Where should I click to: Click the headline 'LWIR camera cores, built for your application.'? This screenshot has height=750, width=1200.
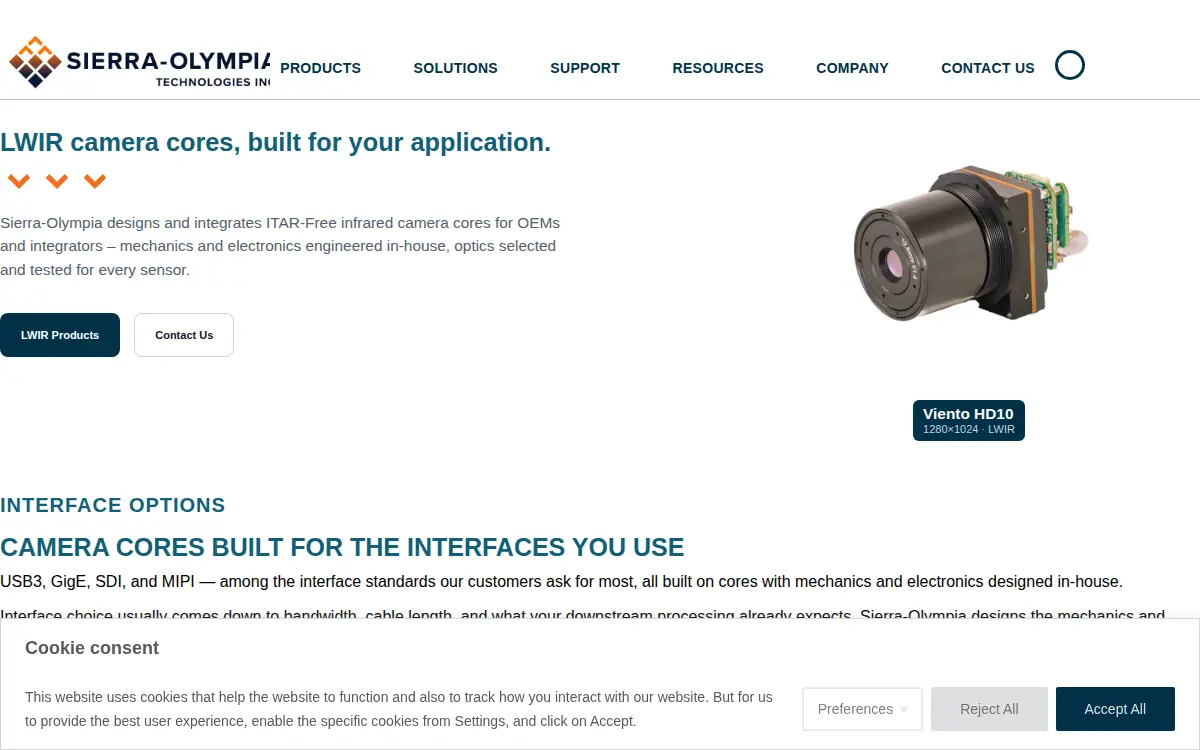click(x=275, y=142)
